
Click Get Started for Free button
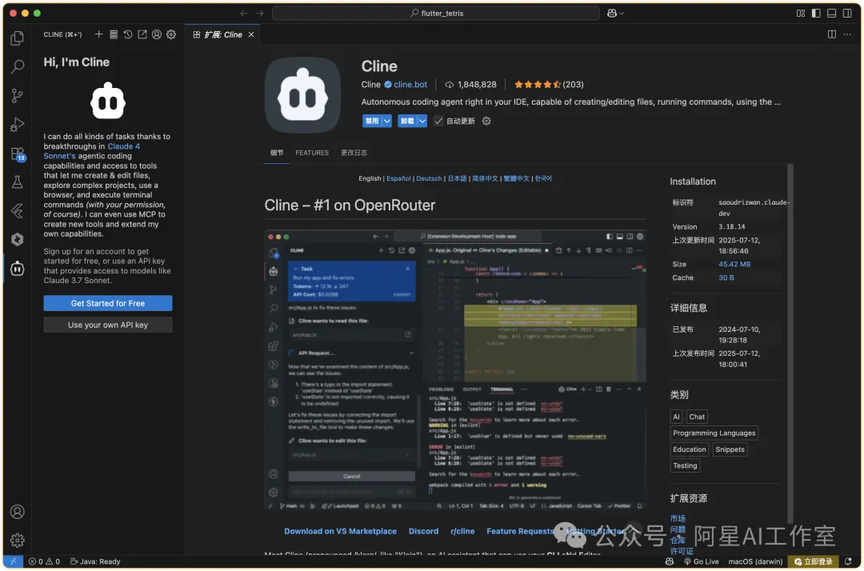(x=108, y=303)
